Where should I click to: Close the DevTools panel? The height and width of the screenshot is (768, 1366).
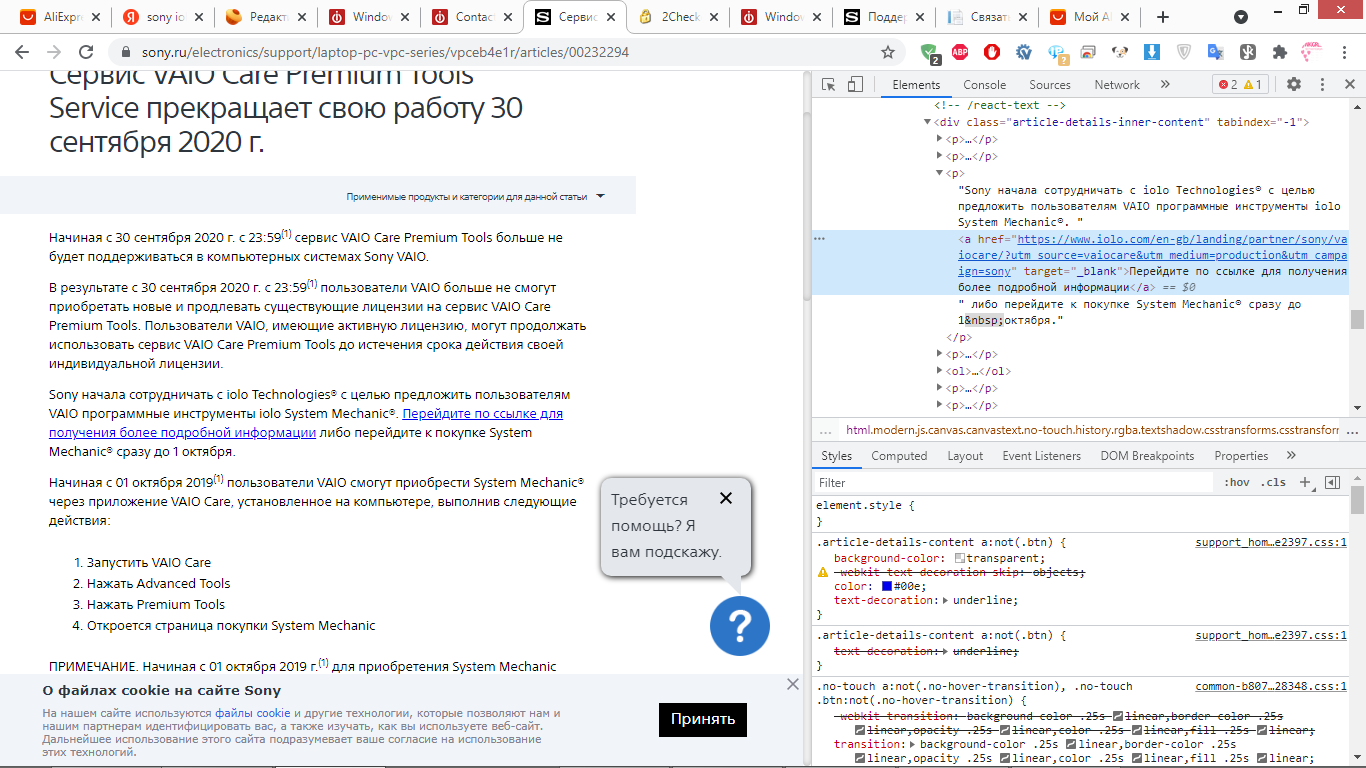[1349, 85]
